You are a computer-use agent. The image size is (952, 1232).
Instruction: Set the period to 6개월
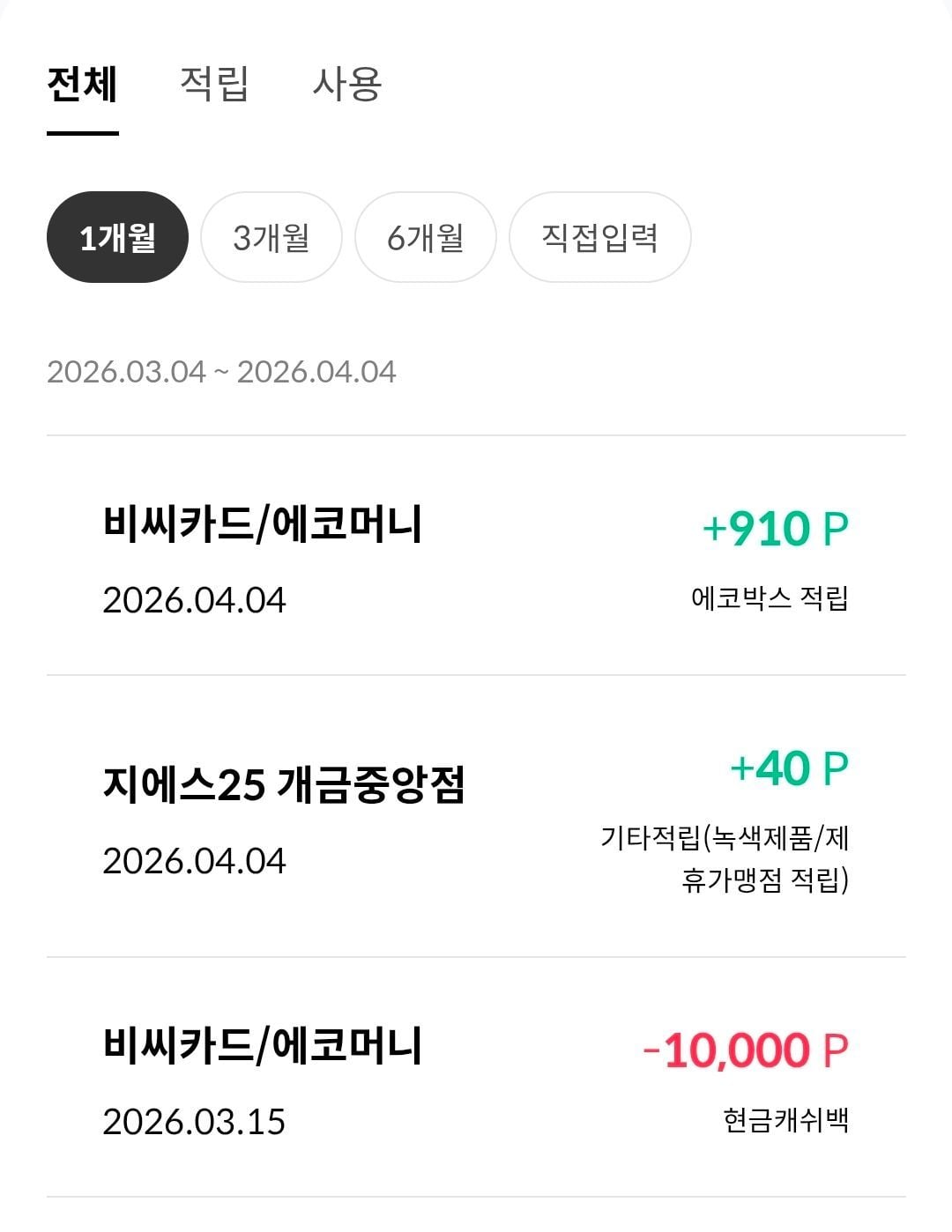pyautogui.click(x=425, y=238)
